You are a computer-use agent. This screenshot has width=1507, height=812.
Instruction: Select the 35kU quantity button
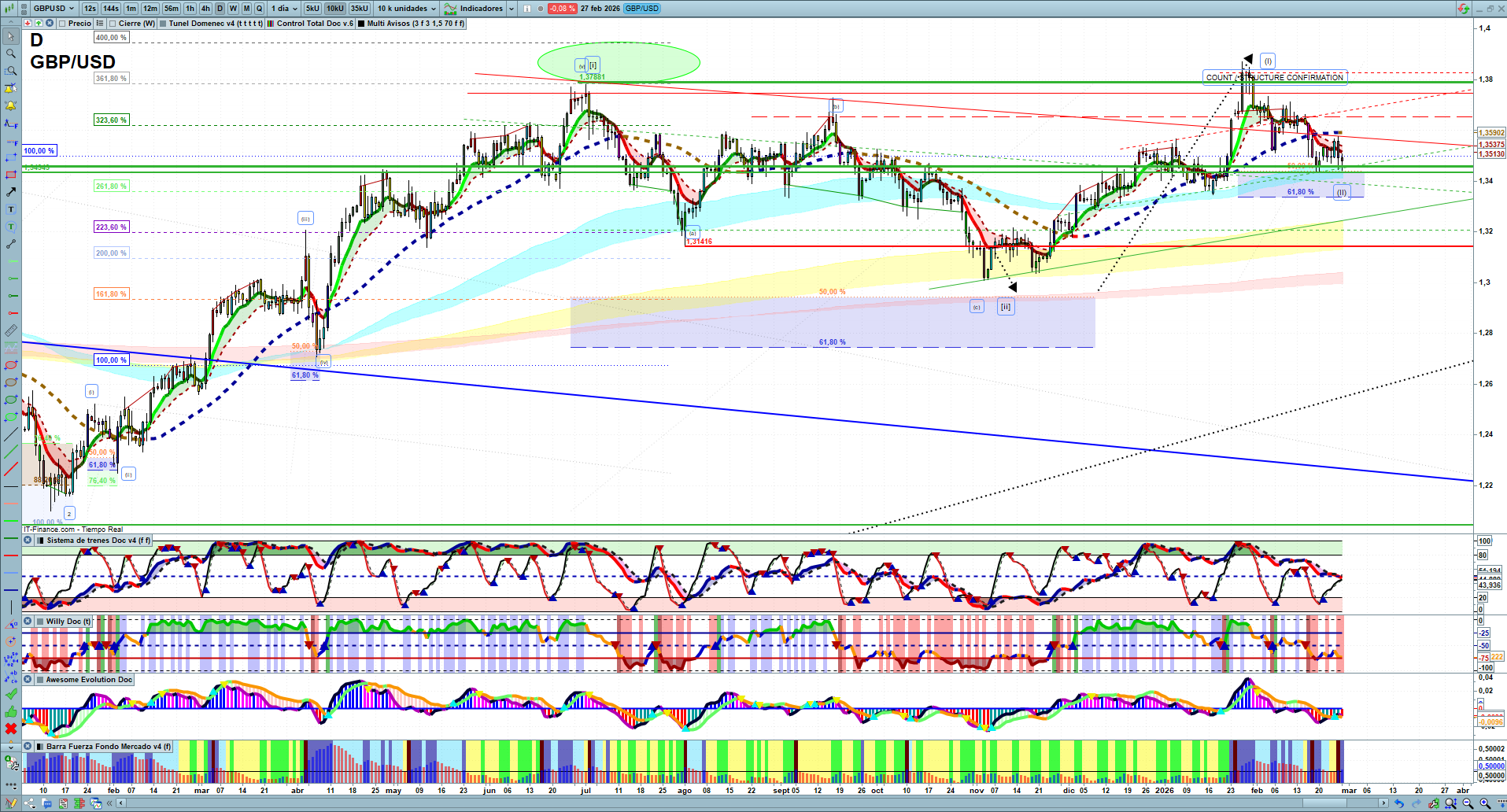(x=359, y=8)
